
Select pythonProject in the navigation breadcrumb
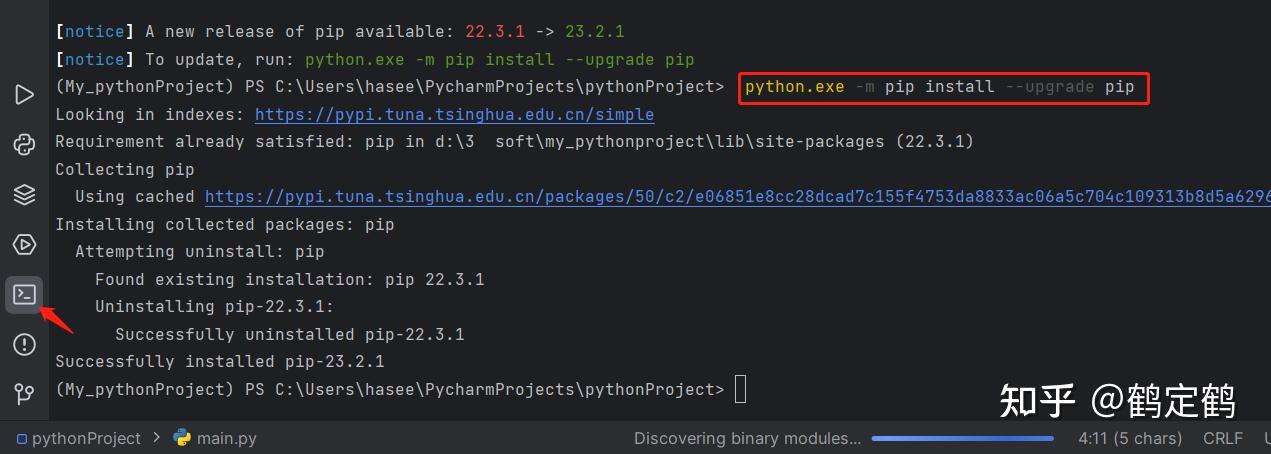click(86, 438)
